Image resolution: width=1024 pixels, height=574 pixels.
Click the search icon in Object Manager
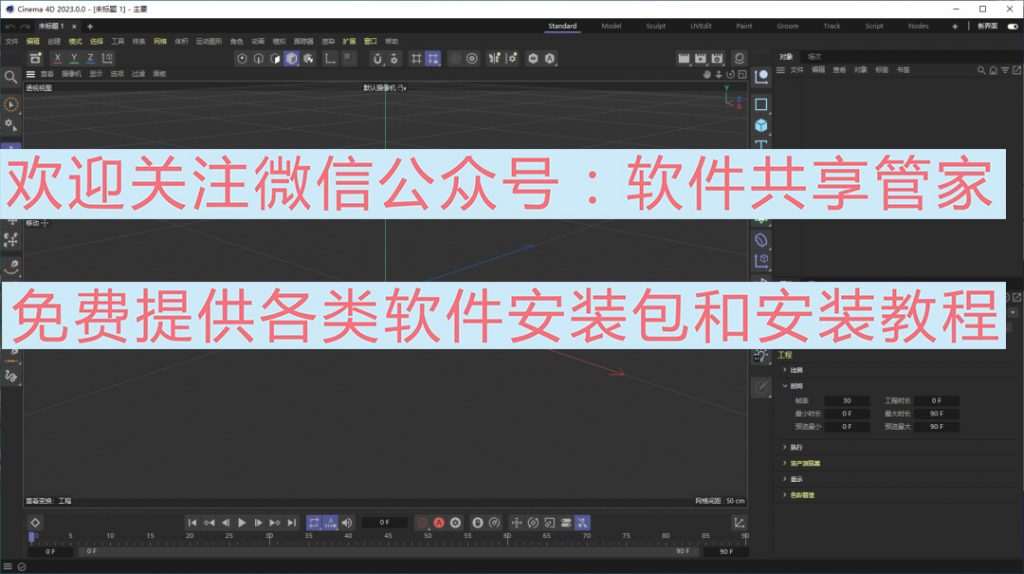[x=981, y=70]
